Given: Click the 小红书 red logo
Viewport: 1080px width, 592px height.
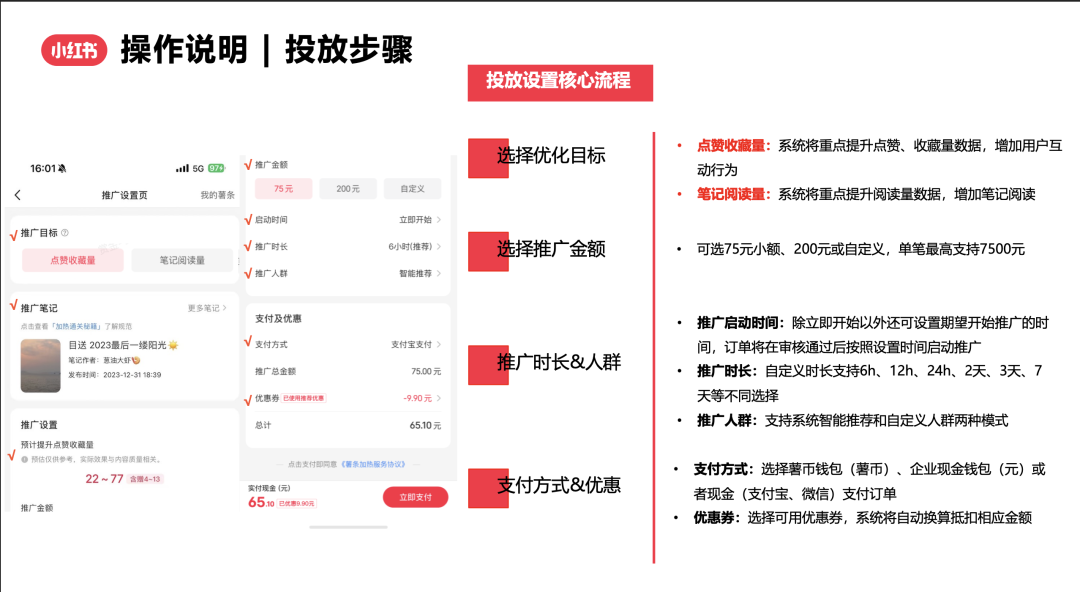Looking at the screenshot, I should (74, 50).
